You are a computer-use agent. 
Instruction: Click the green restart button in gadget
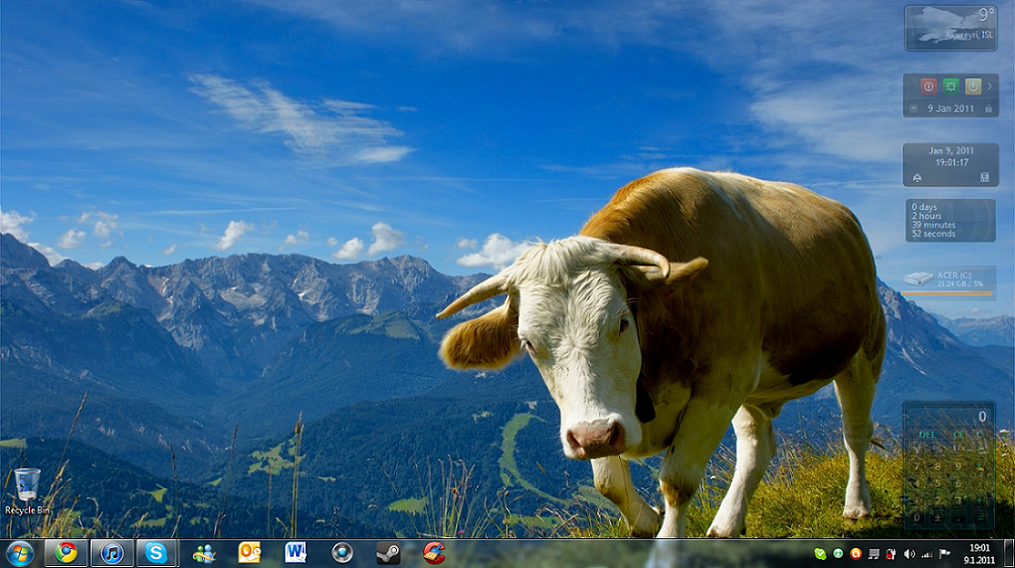point(951,87)
